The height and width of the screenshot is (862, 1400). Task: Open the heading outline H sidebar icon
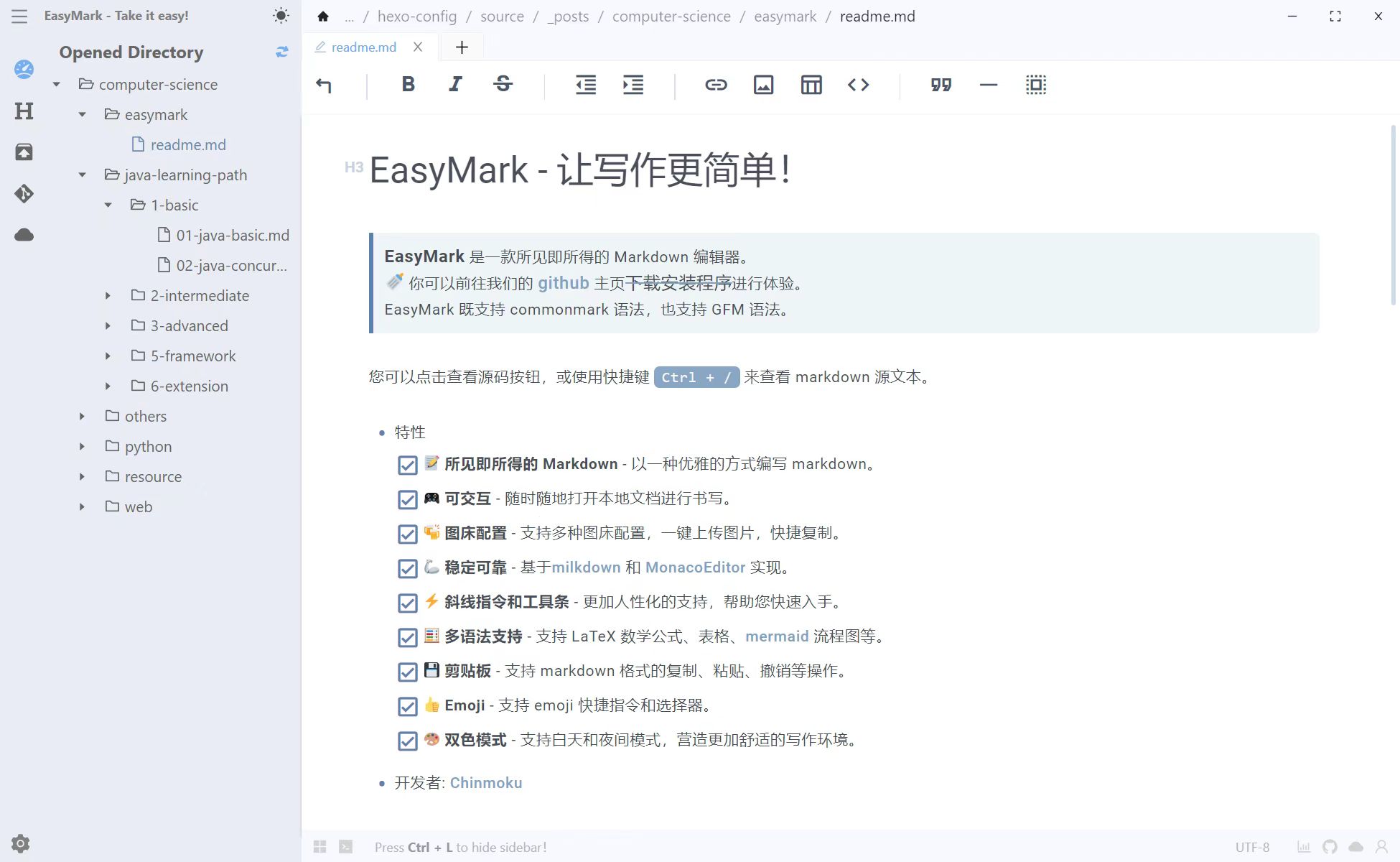tap(24, 111)
